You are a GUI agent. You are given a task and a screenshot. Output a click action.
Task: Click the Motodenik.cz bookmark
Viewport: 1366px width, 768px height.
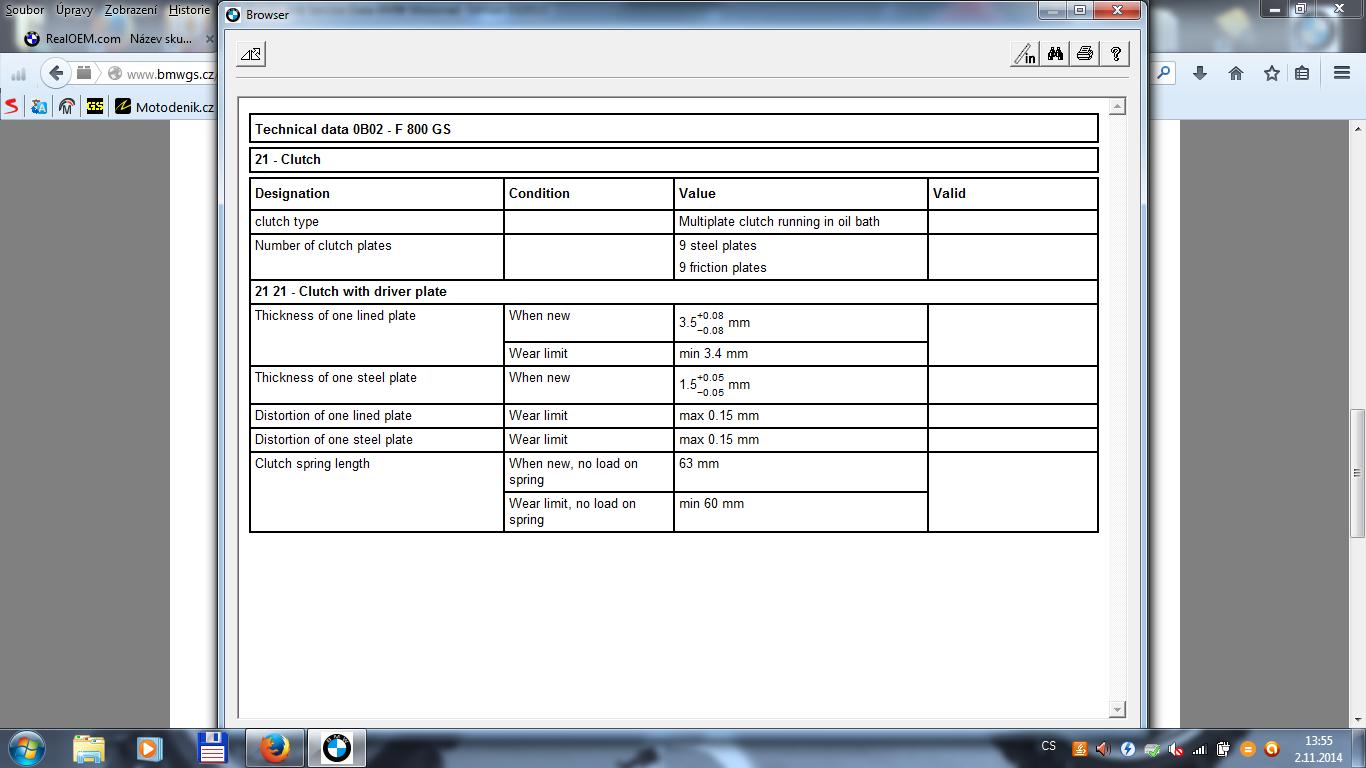click(165, 106)
